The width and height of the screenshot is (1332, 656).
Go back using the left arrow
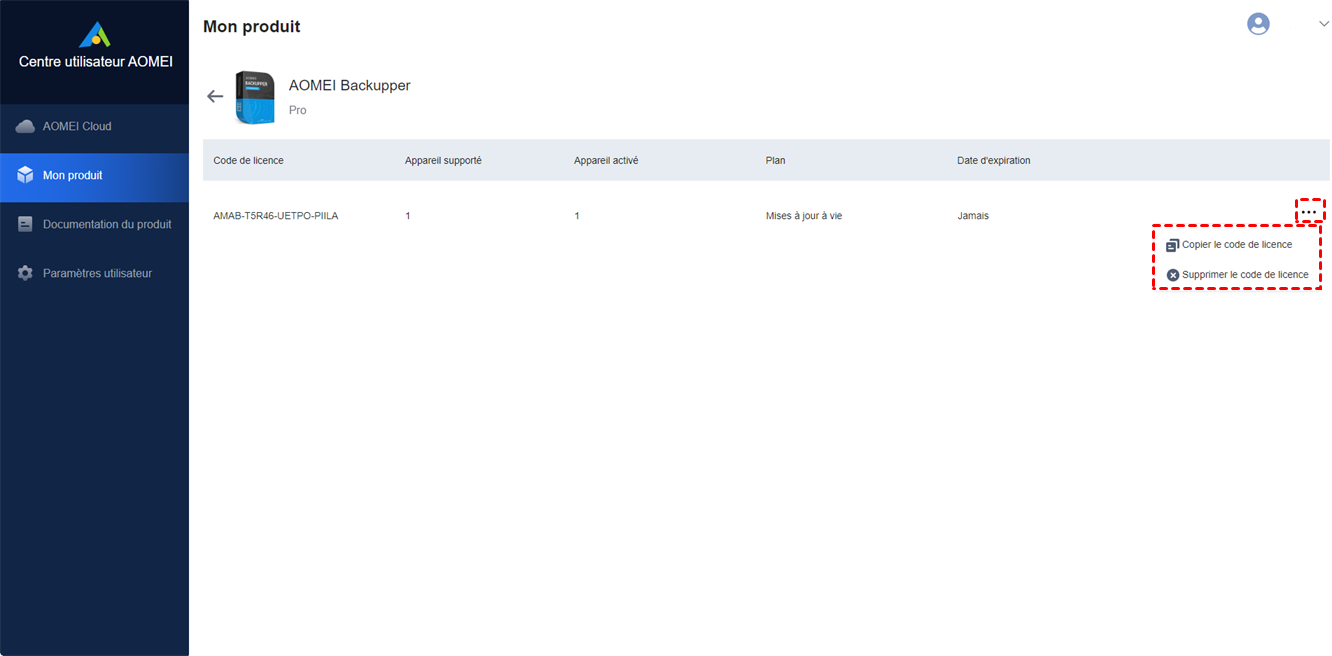click(x=215, y=96)
